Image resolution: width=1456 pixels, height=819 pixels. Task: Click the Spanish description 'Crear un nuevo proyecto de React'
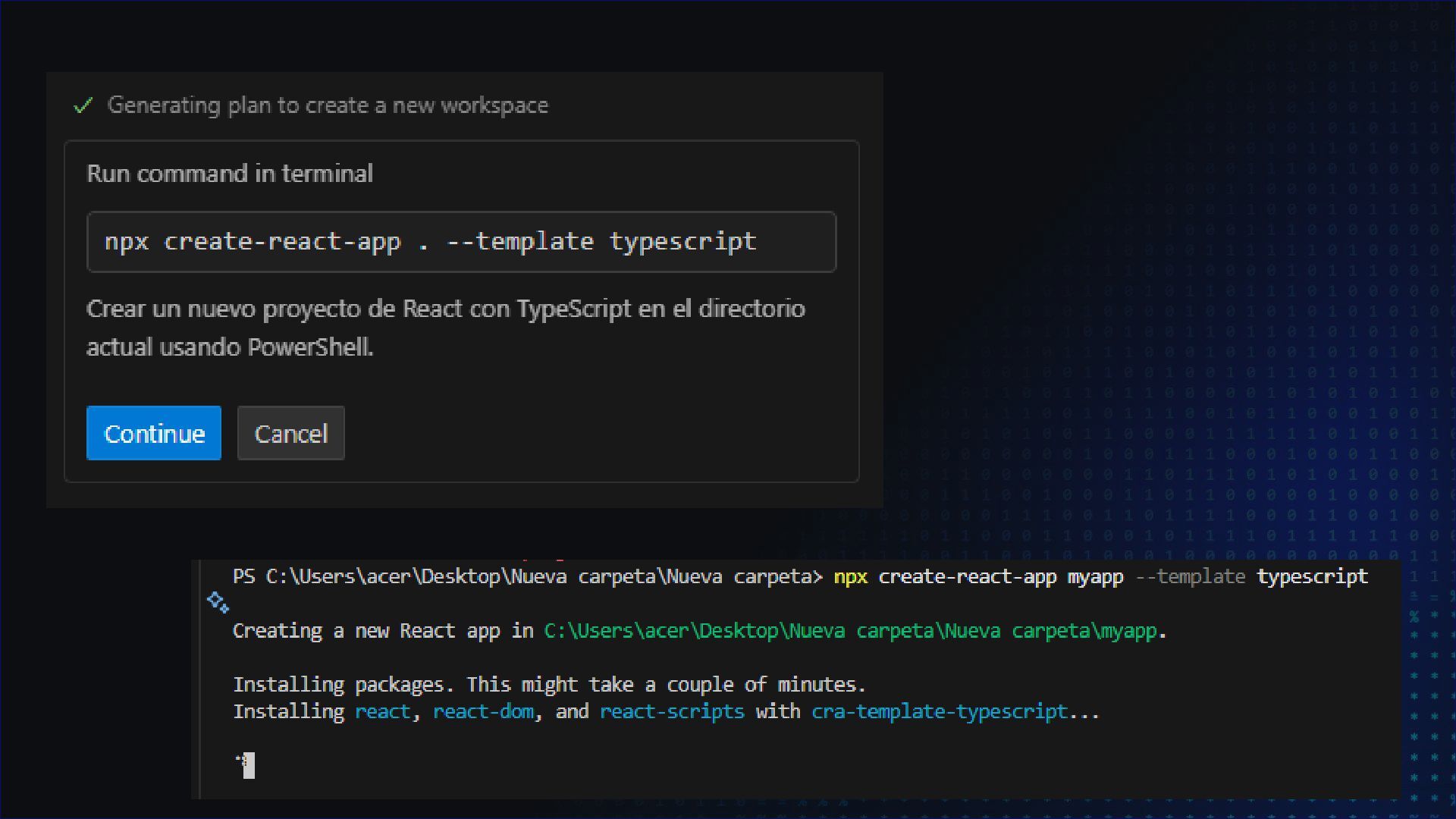446,328
